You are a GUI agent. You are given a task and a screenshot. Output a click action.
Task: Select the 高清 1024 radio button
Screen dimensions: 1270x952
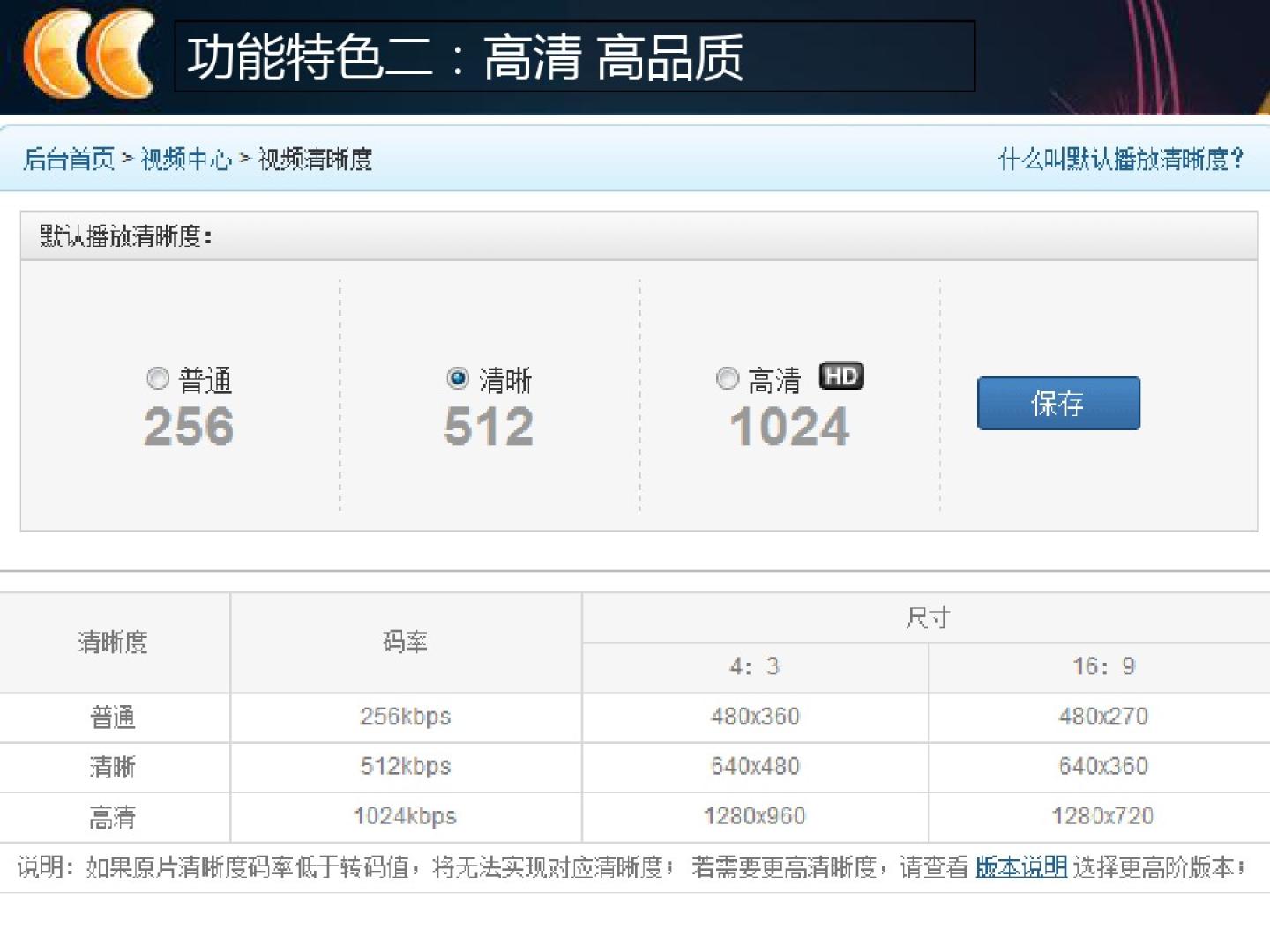tap(727, 378)
